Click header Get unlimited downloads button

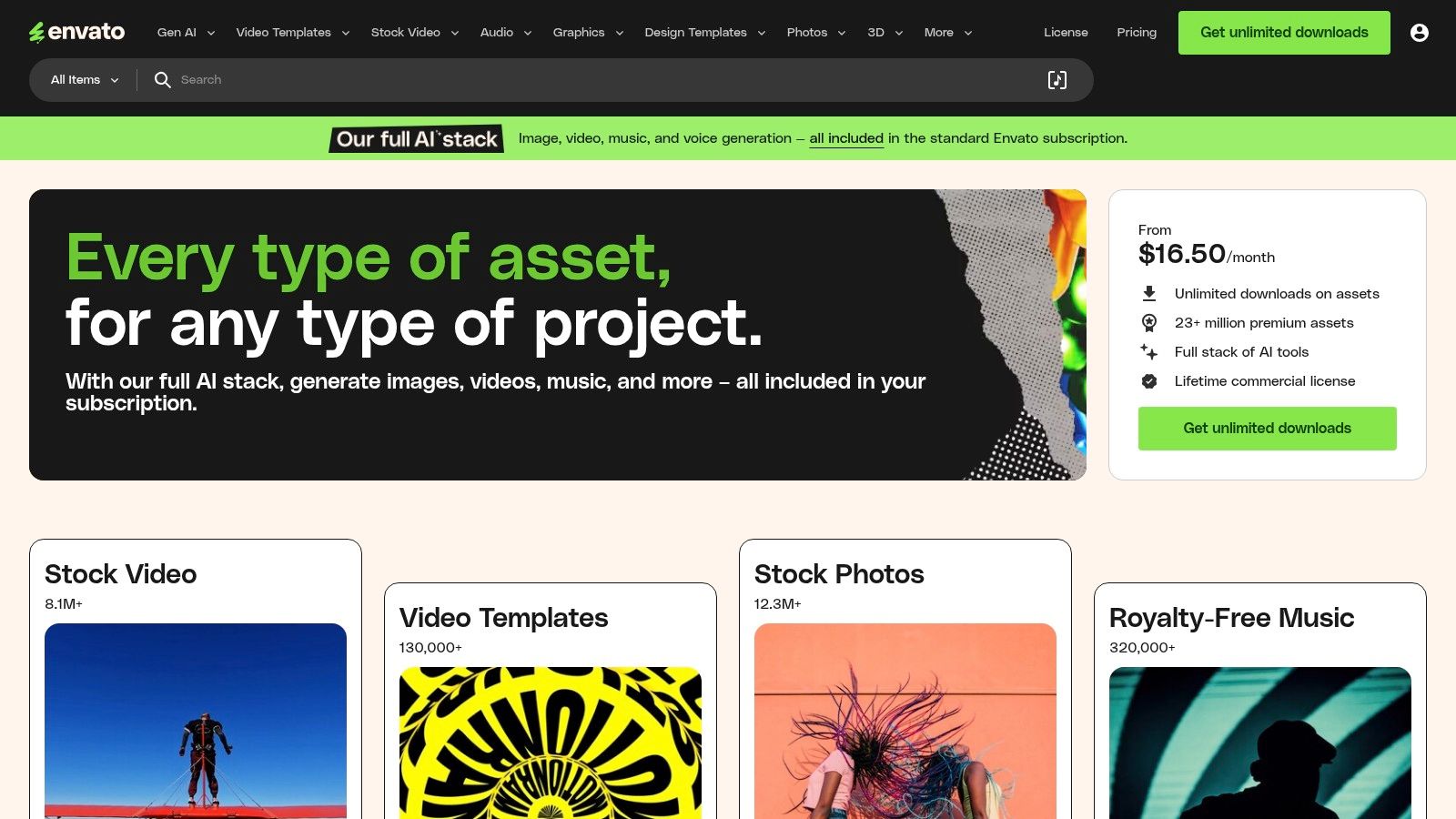(x=1284, y=33)
